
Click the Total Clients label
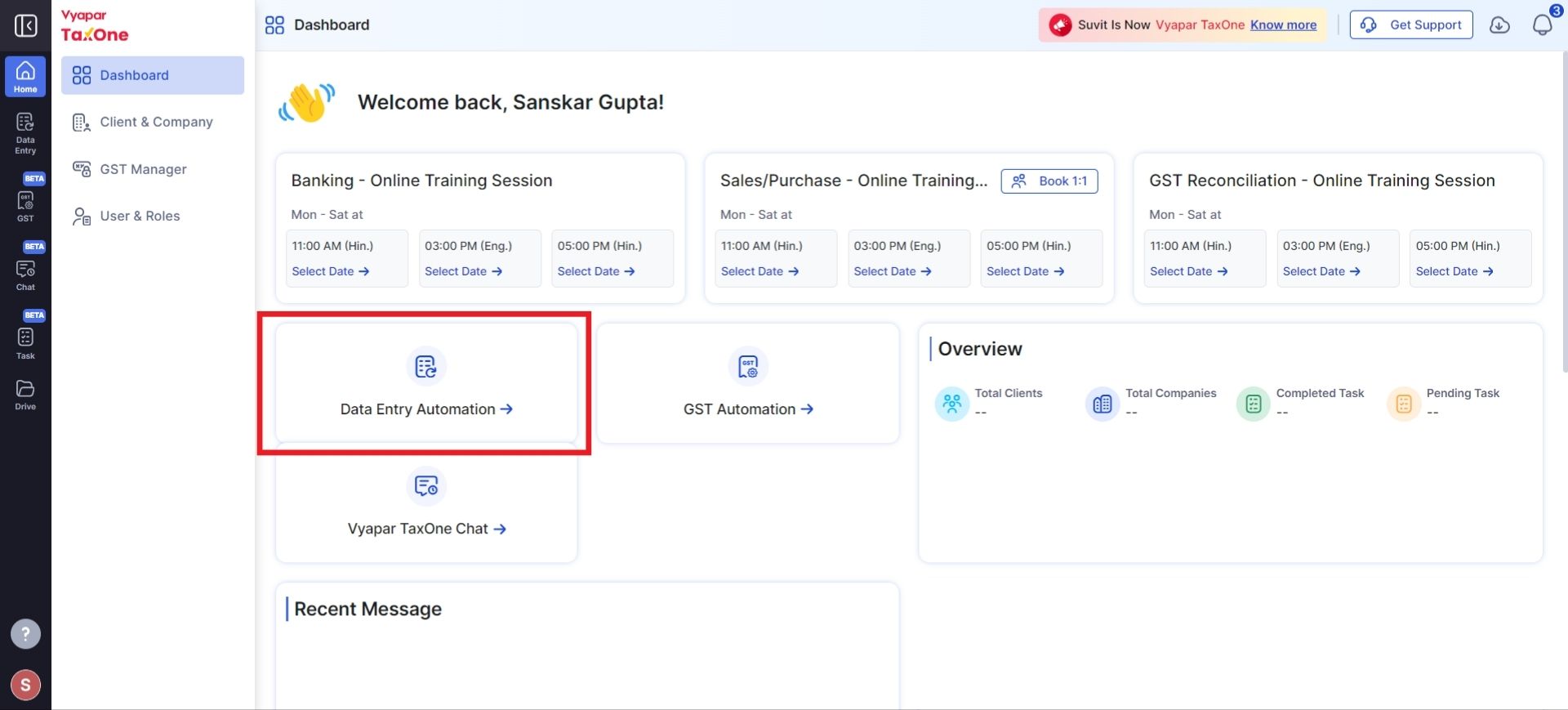click(1009, 393)
